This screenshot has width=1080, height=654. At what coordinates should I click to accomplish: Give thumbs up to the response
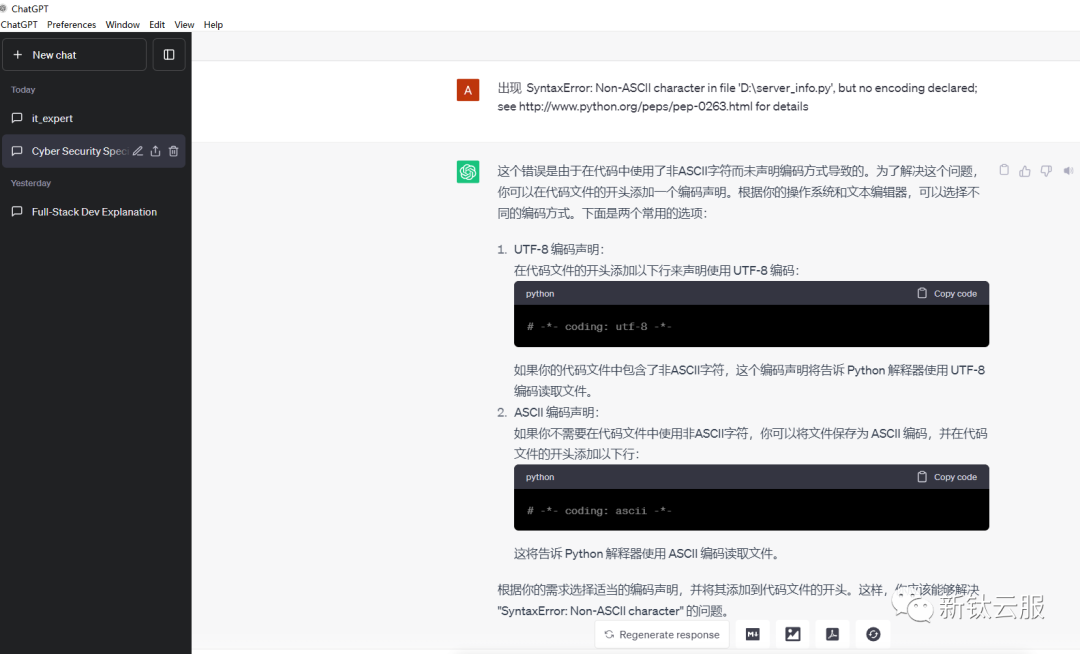(x=1025, y=171)
